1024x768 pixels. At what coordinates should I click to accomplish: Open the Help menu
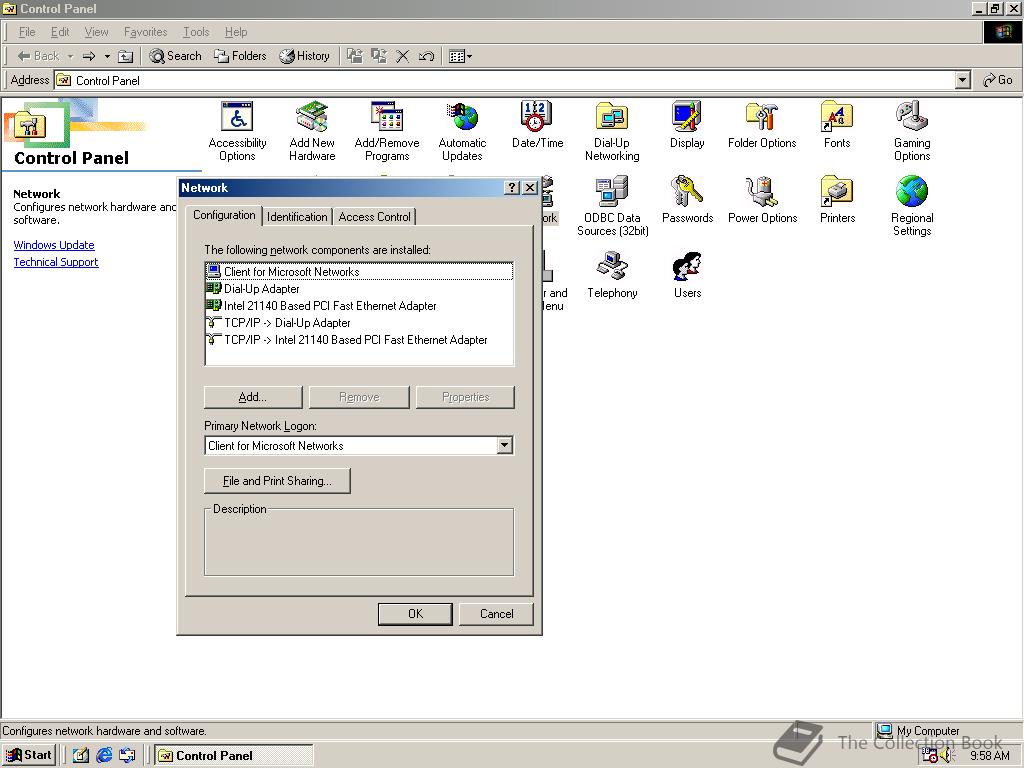pos(236,32)
